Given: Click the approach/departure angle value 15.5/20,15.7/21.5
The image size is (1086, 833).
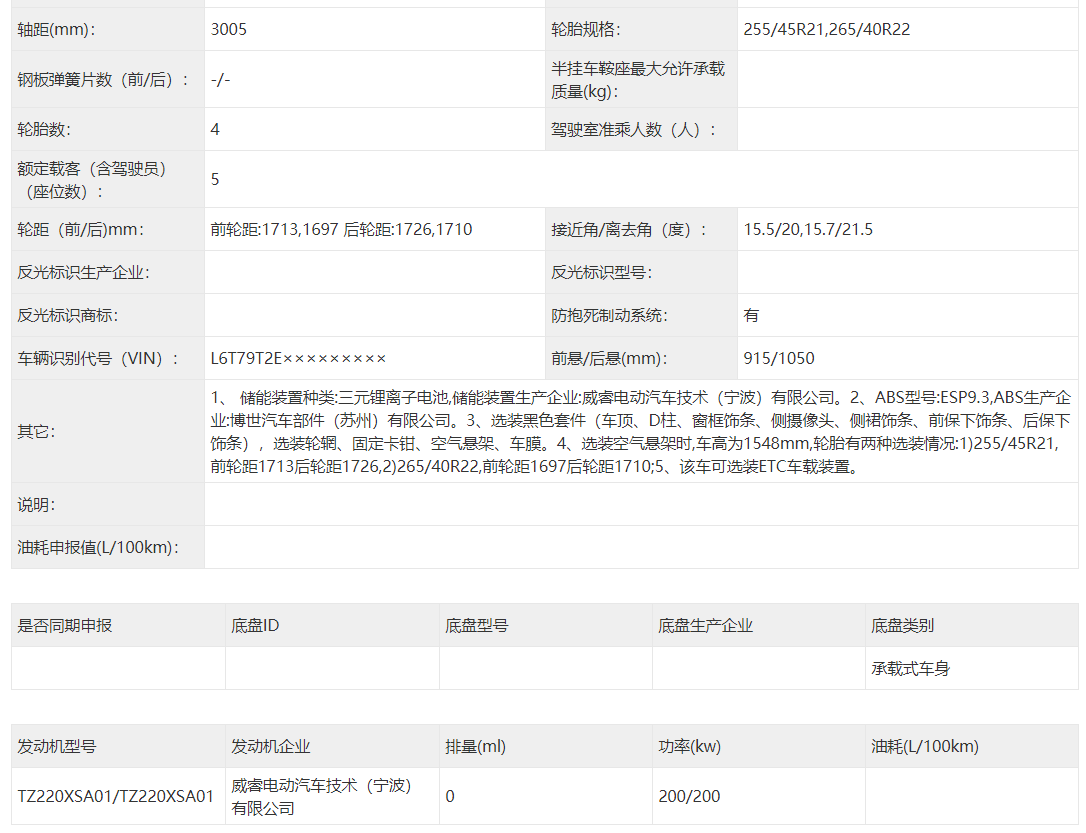Looking at the screenshot, I should (808, 229).
